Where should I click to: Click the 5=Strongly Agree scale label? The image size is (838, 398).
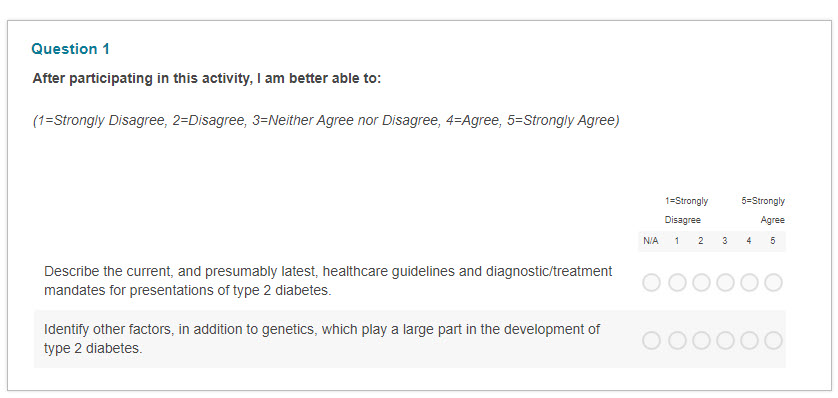763,210
